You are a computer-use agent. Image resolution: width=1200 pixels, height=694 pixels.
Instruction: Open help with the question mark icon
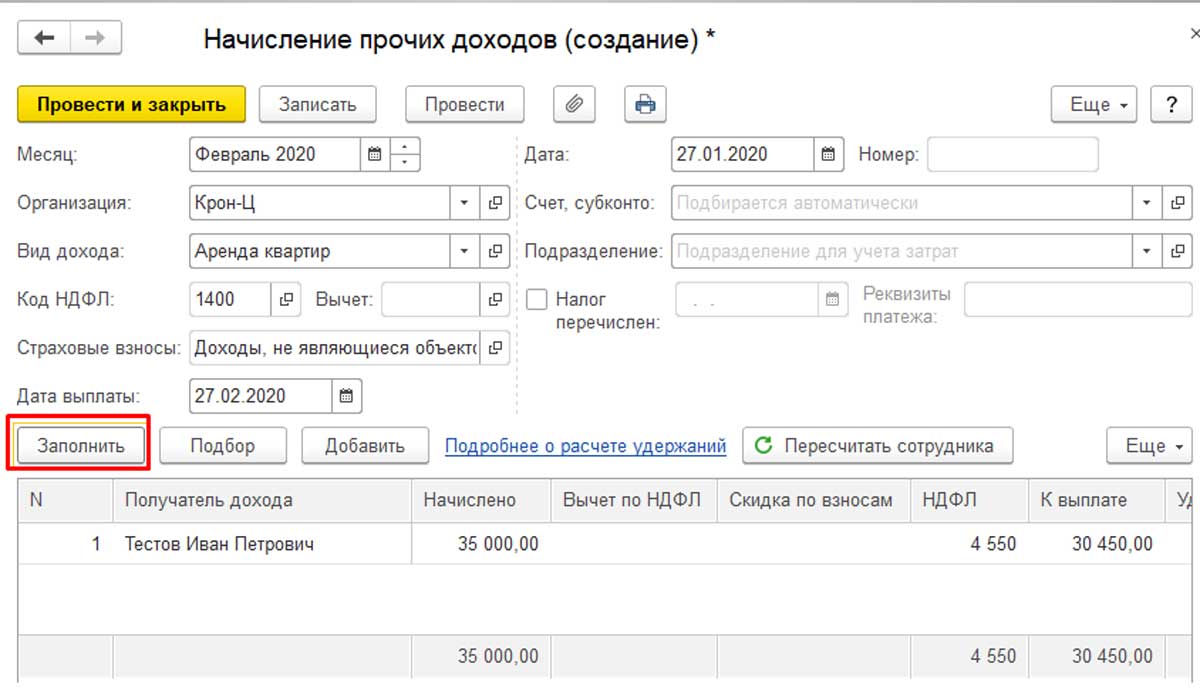[1171, 104]
